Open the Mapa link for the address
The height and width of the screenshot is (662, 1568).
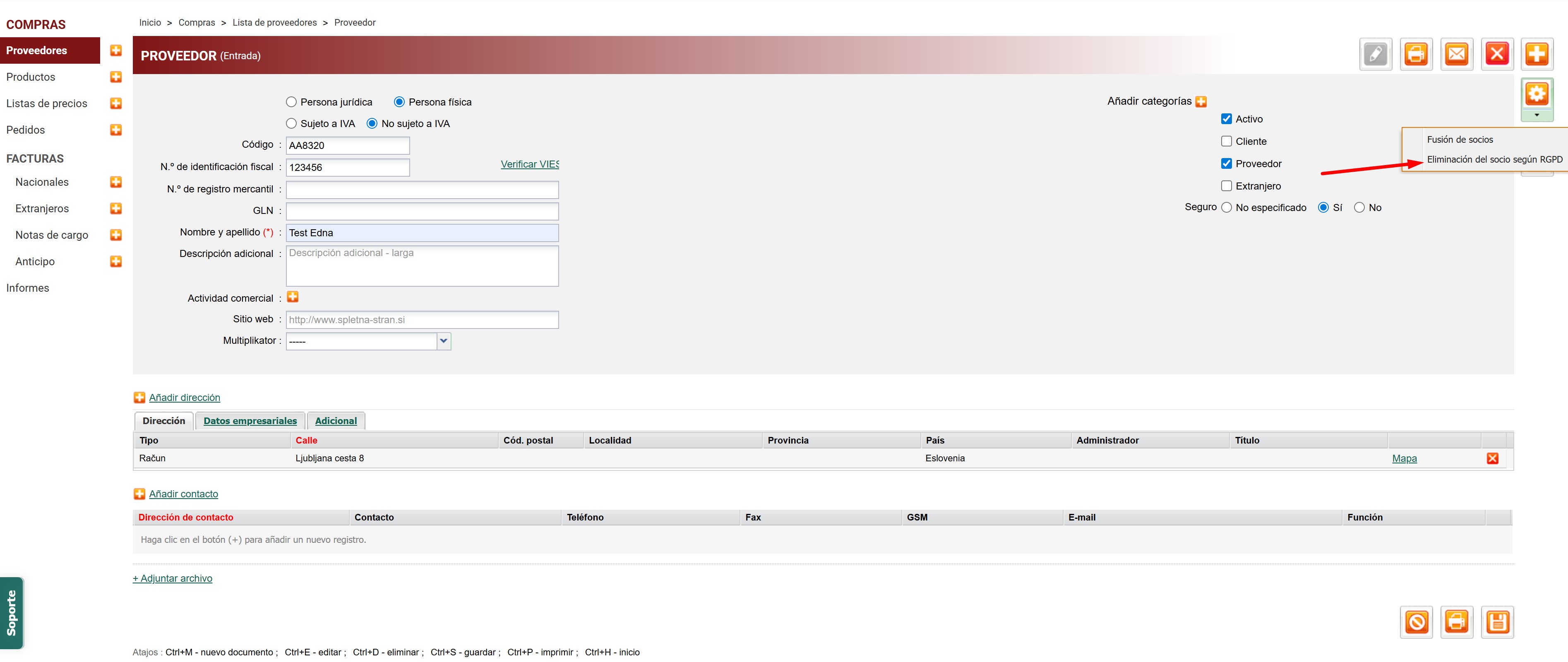tap(1404, 458)
